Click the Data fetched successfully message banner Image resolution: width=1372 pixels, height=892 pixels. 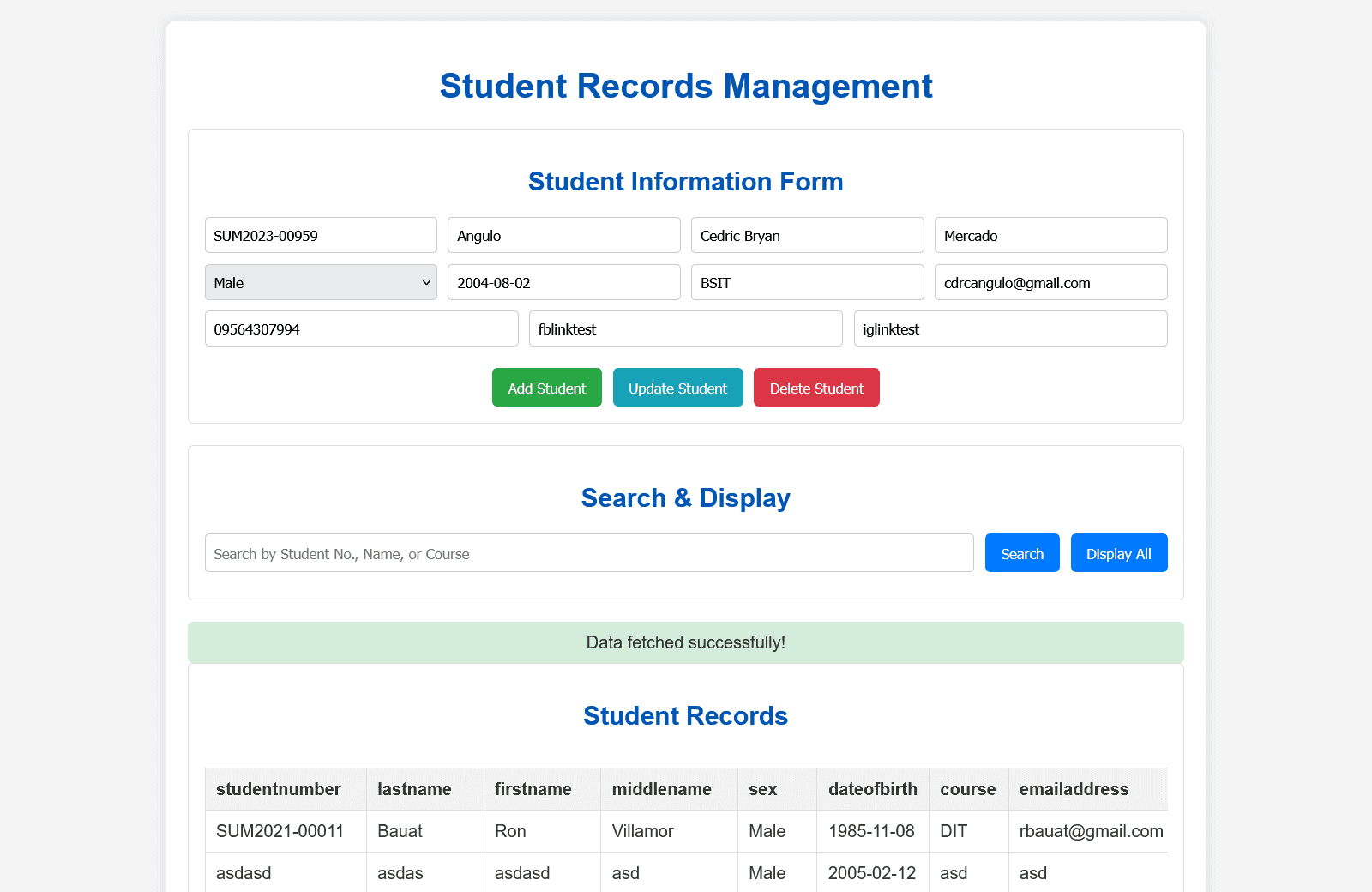coord(685,642)
